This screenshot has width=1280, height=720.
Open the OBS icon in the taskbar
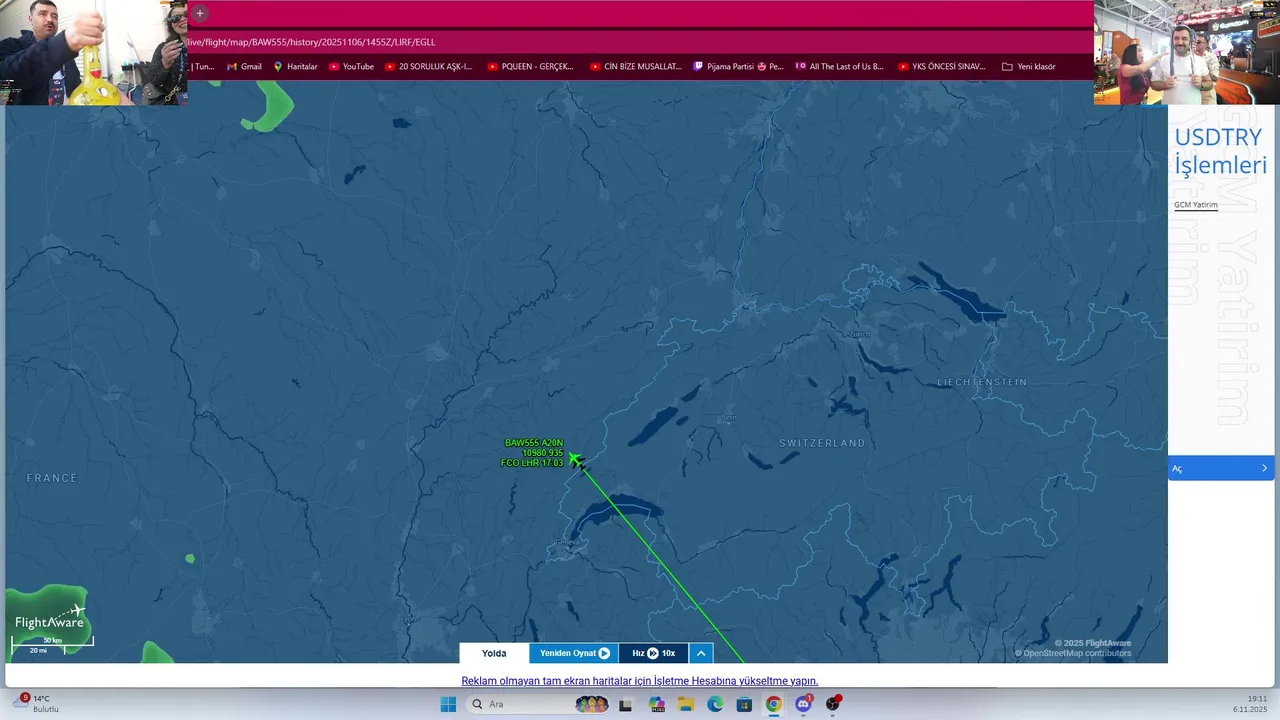(833, 704)
